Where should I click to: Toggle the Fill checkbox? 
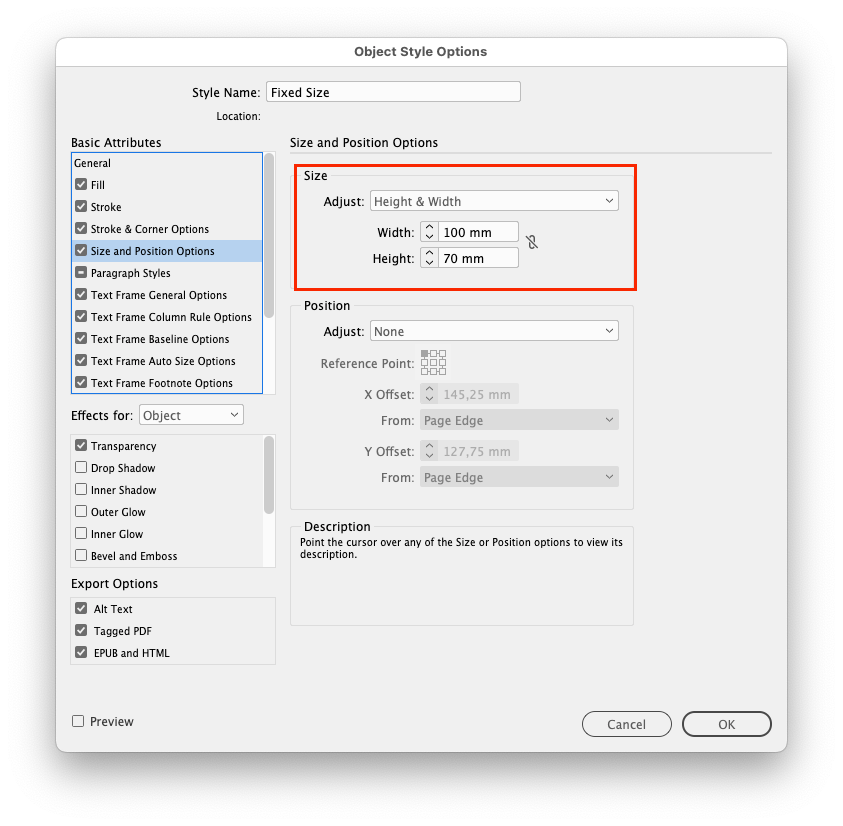81,184
